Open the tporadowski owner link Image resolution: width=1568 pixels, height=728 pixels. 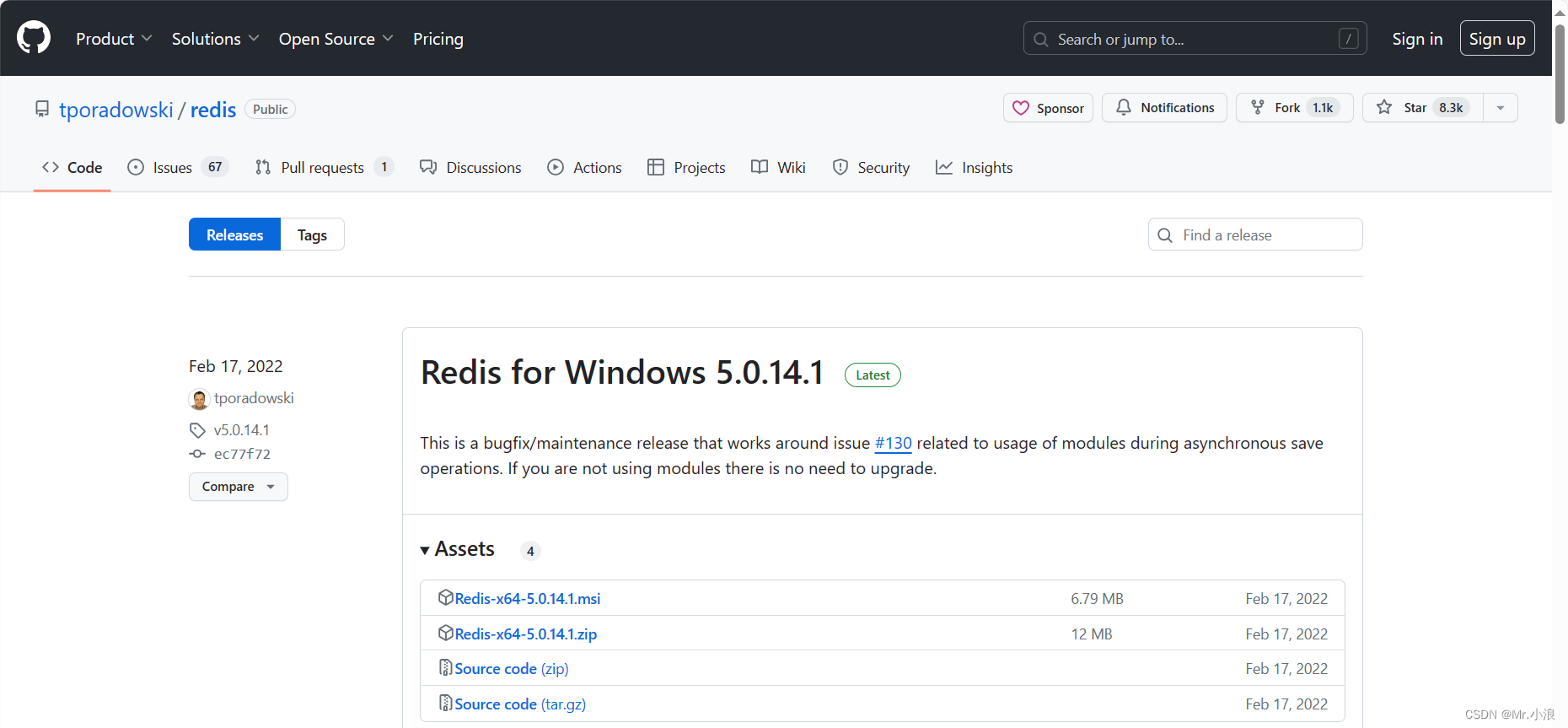coord(116,110)
